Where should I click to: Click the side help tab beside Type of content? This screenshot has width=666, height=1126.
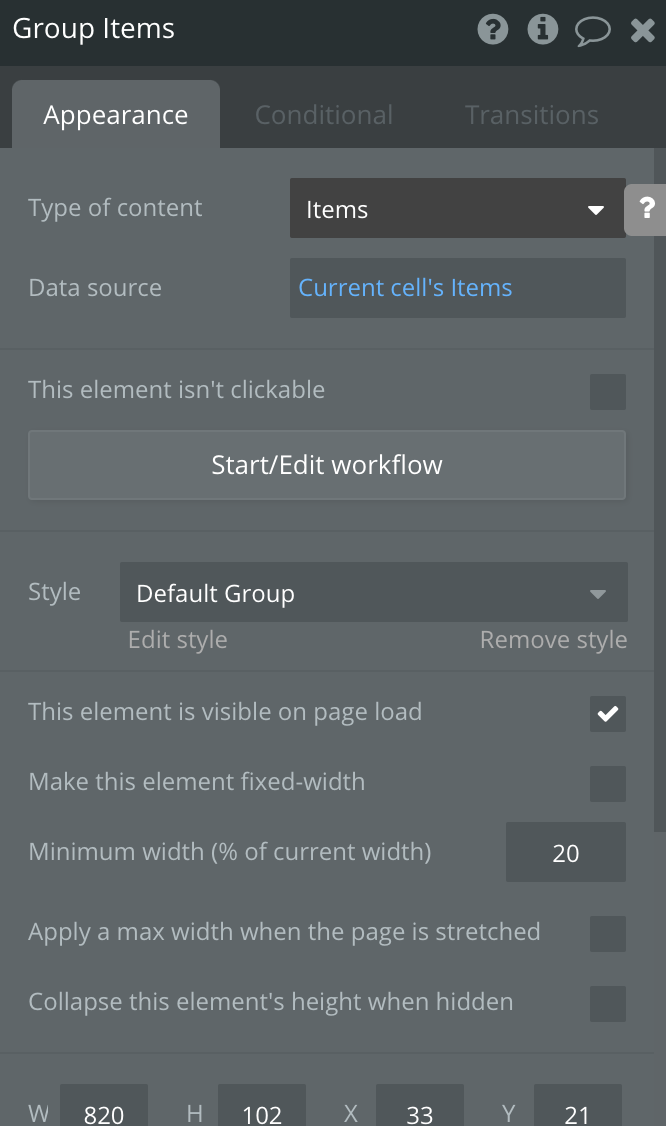647,209
